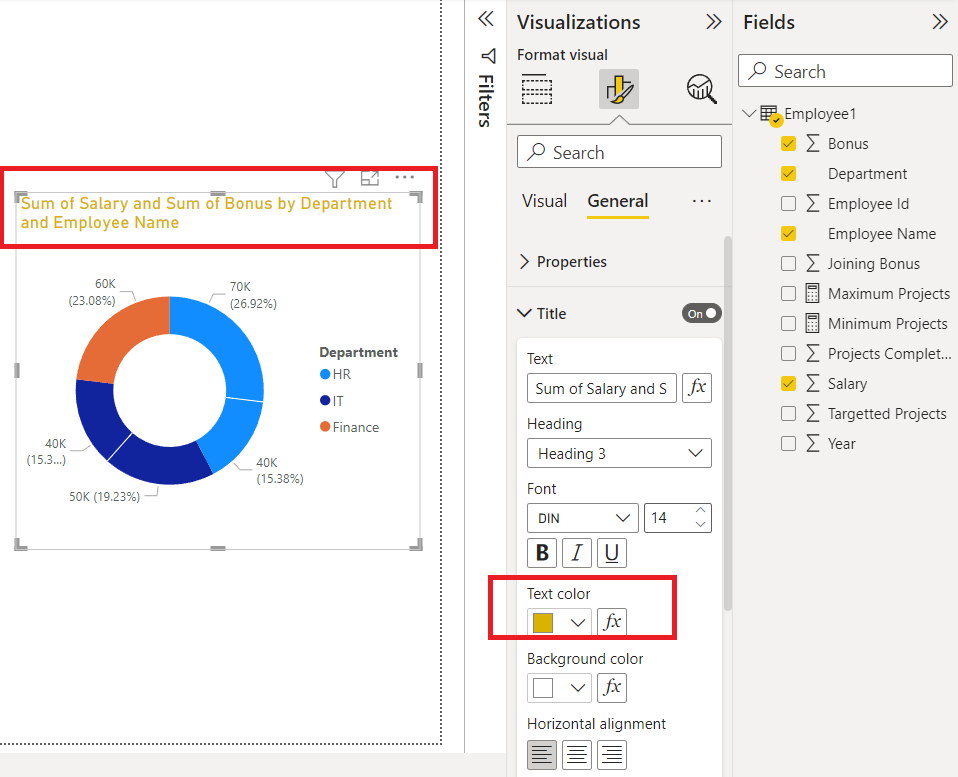Click the 70K (26.92%) data label

pyautogui.click(x=253, y=295)
